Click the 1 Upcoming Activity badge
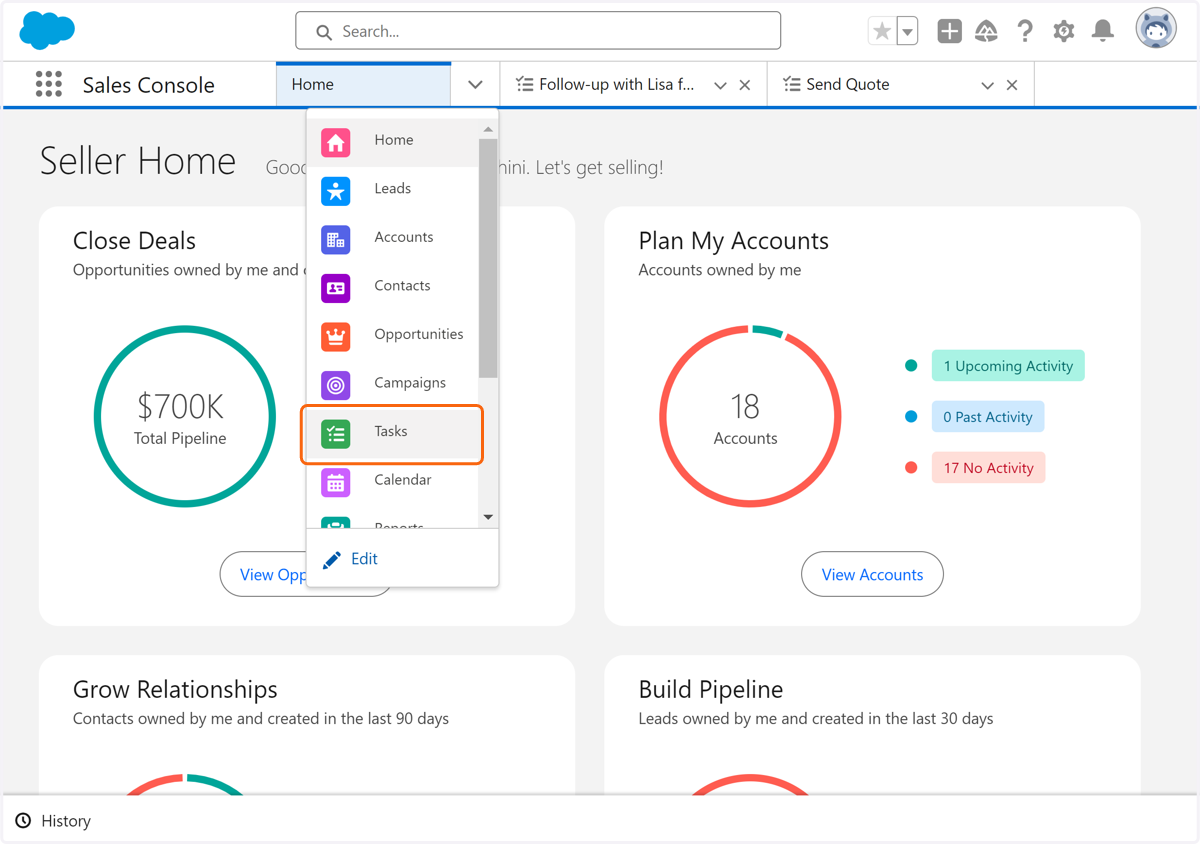Image resolution: width=1200 pixels, height=844 pixels. 1008,366
